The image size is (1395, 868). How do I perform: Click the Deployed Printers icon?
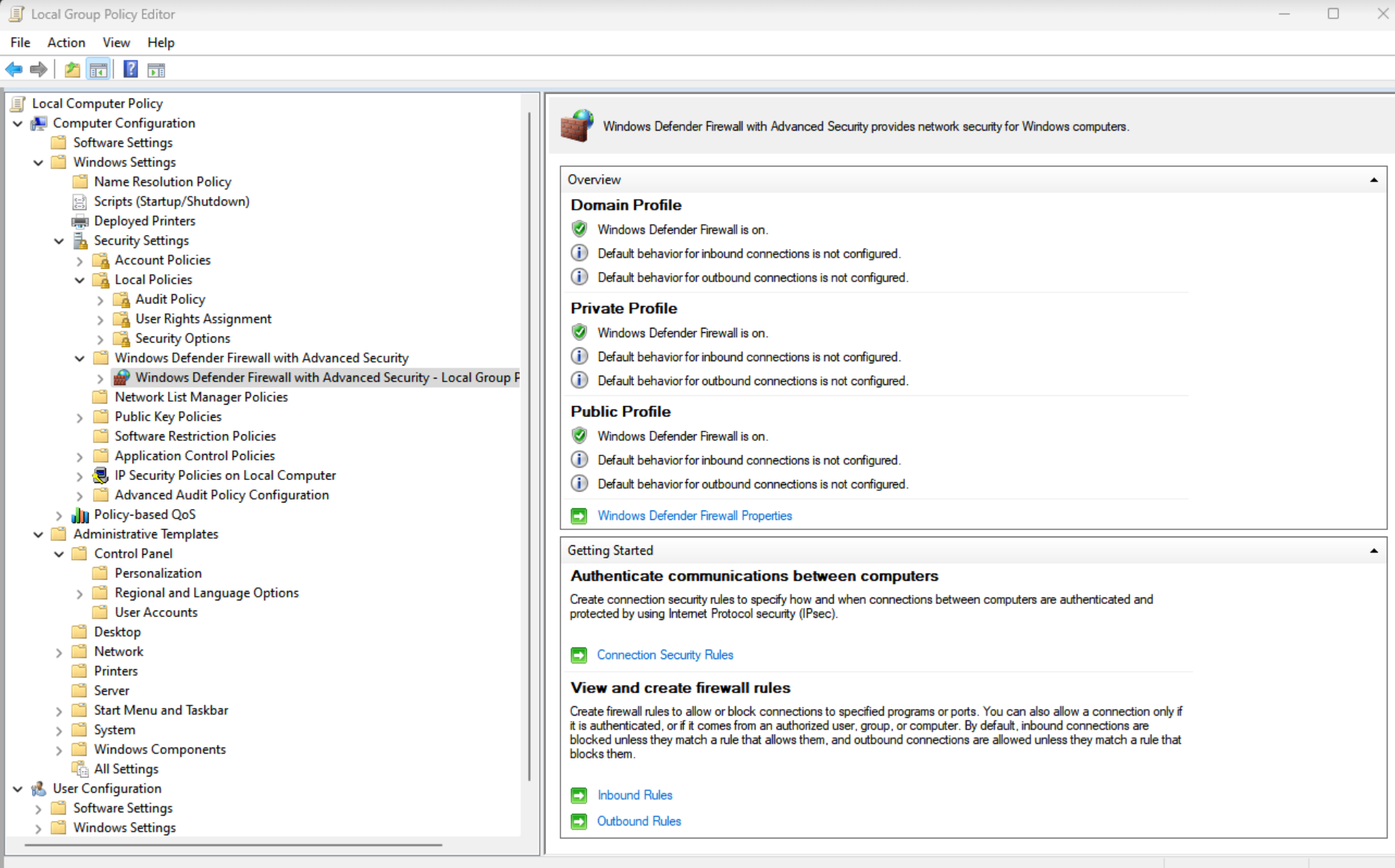point(80,221)
